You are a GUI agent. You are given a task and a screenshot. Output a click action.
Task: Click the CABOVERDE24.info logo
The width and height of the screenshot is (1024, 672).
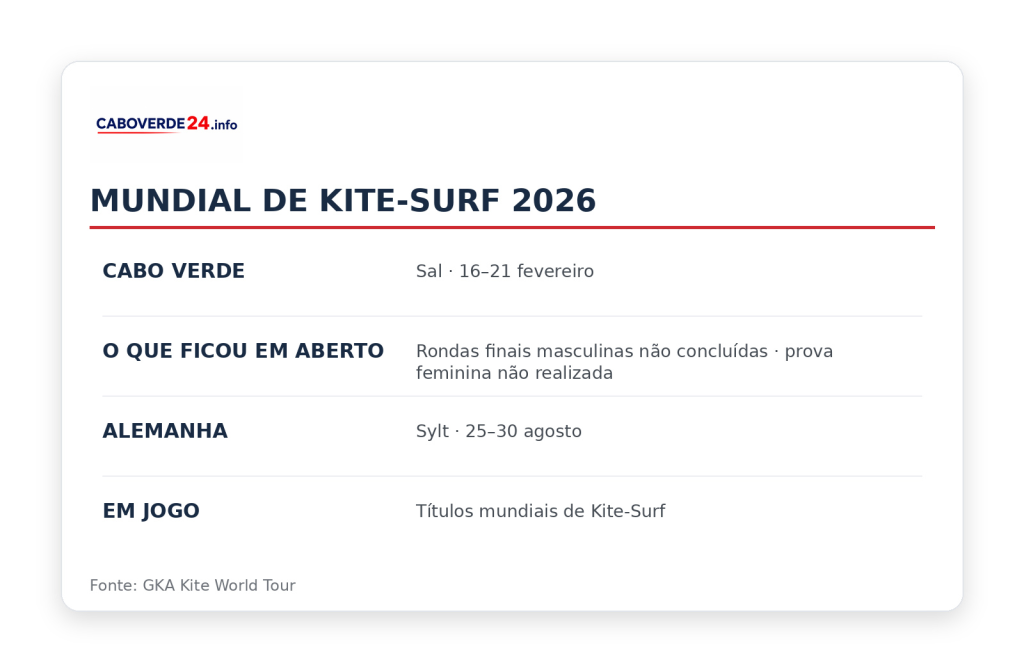pyautogui.click(x=167, y=124)
